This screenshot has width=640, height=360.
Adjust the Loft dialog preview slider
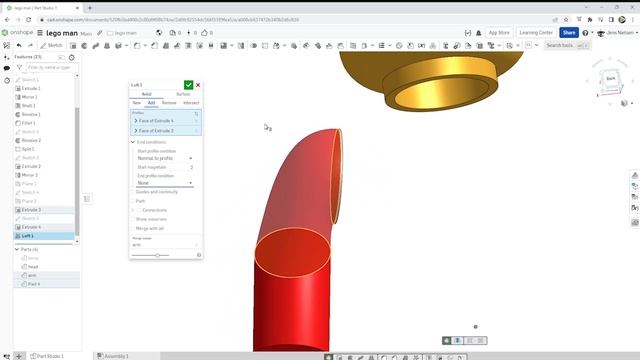158,255
